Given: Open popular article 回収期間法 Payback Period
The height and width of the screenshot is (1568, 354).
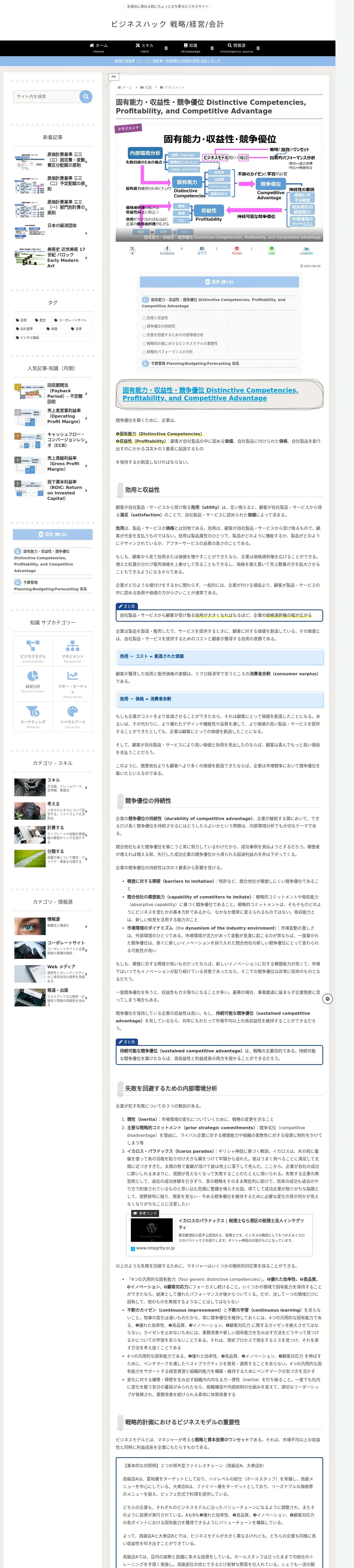Looking at the screenshot, I should point(53,394).
